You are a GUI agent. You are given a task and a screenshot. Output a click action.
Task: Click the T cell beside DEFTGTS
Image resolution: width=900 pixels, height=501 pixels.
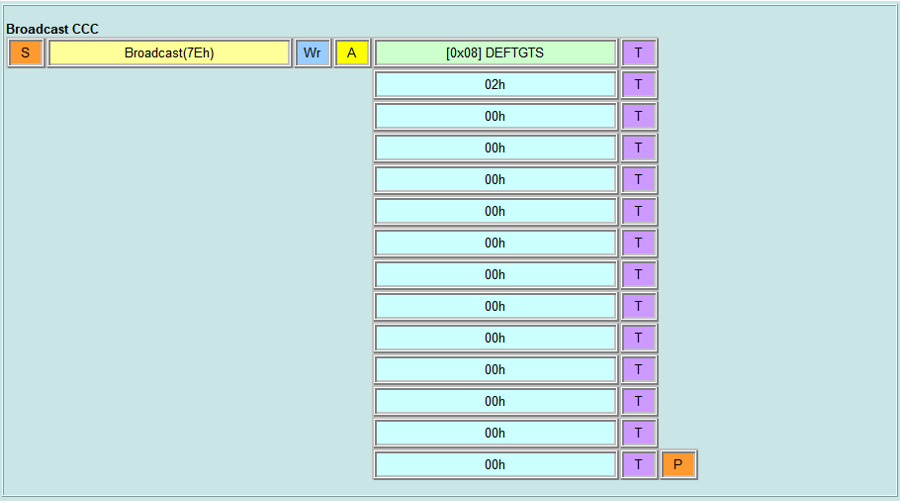(639, 53)
